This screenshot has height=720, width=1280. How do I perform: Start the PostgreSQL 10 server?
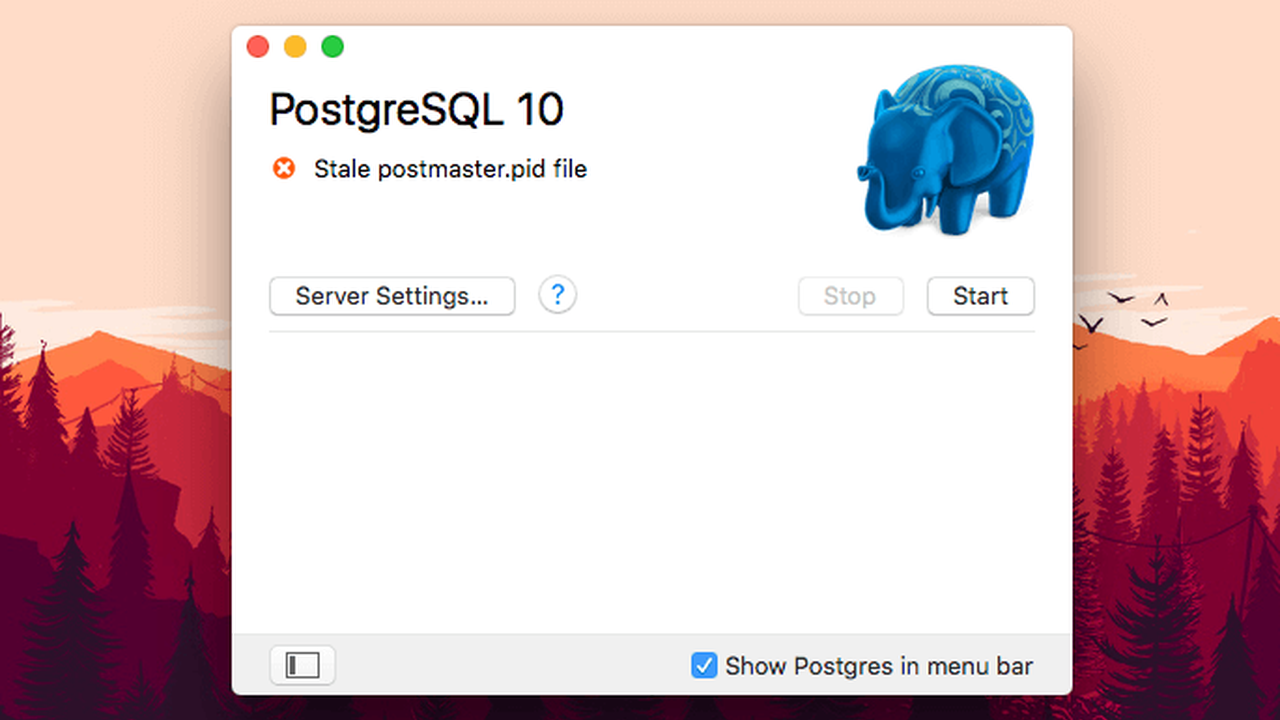980,296
